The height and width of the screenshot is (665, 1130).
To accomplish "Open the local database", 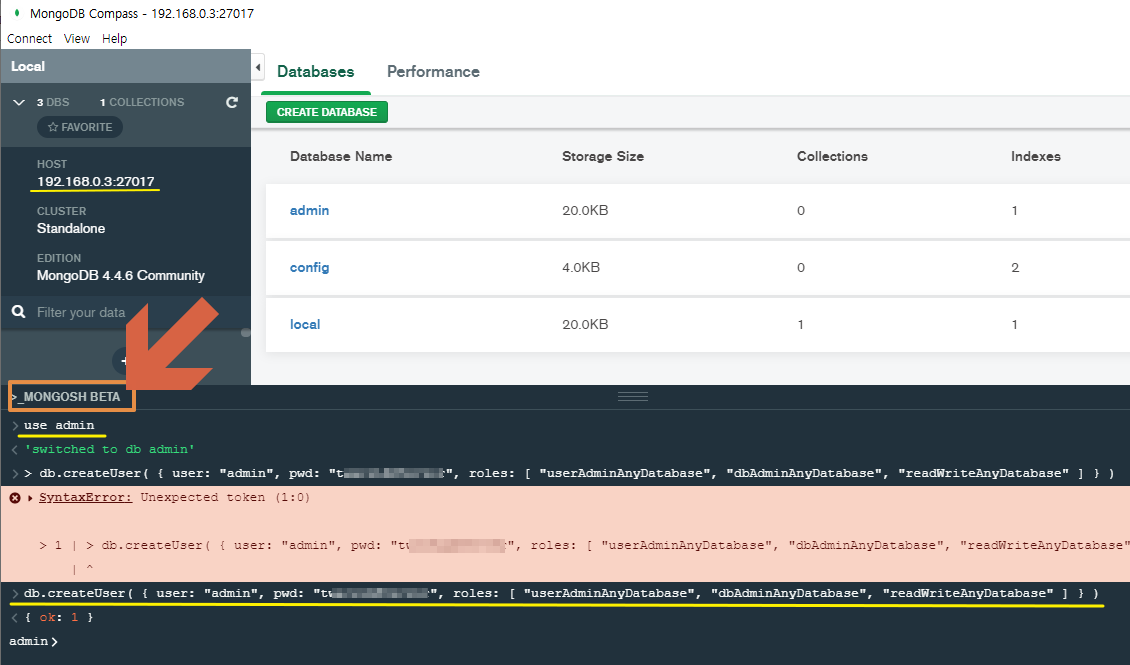I will [305, 324].
